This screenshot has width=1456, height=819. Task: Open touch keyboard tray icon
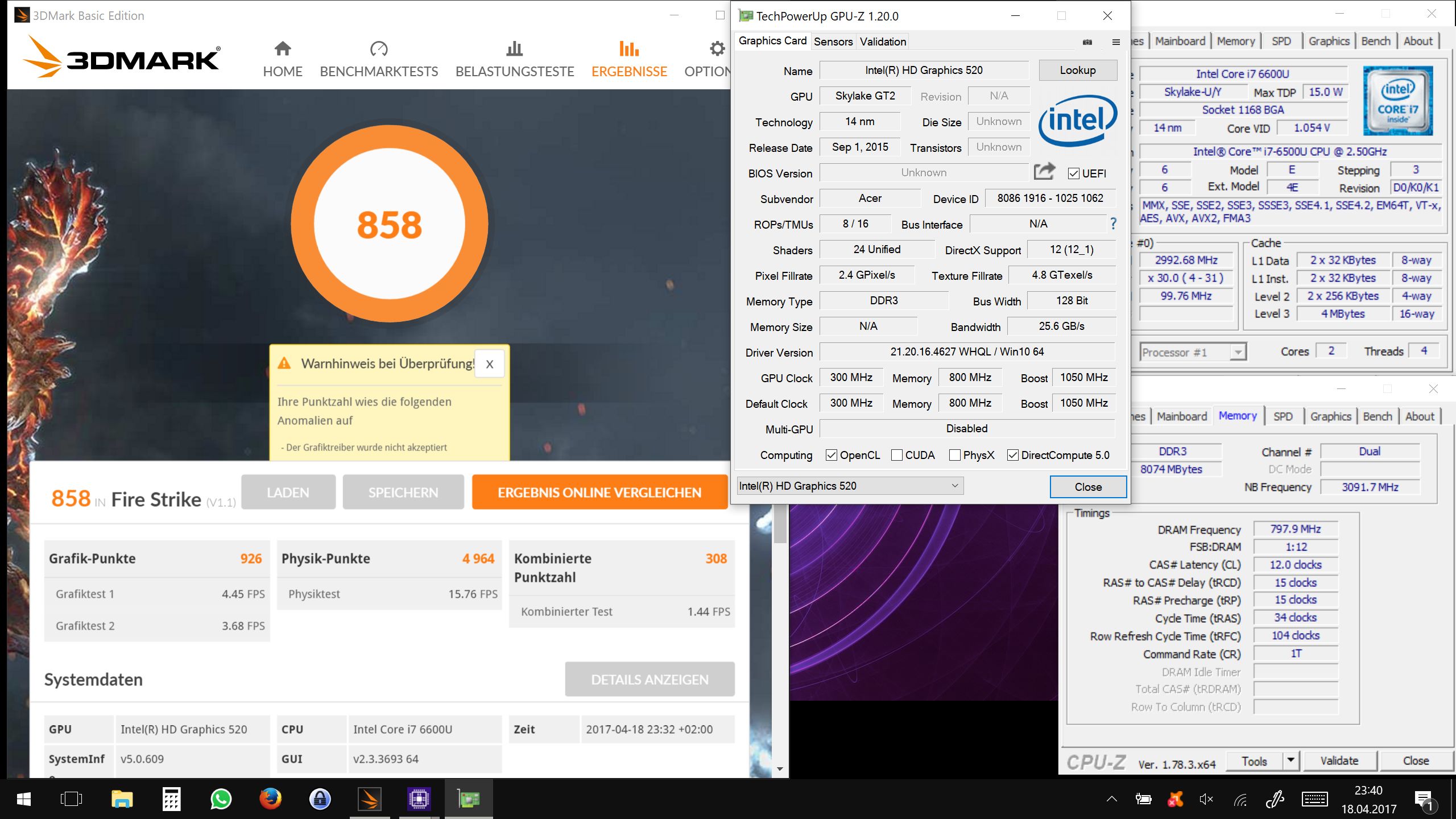tap(1315, 800)
